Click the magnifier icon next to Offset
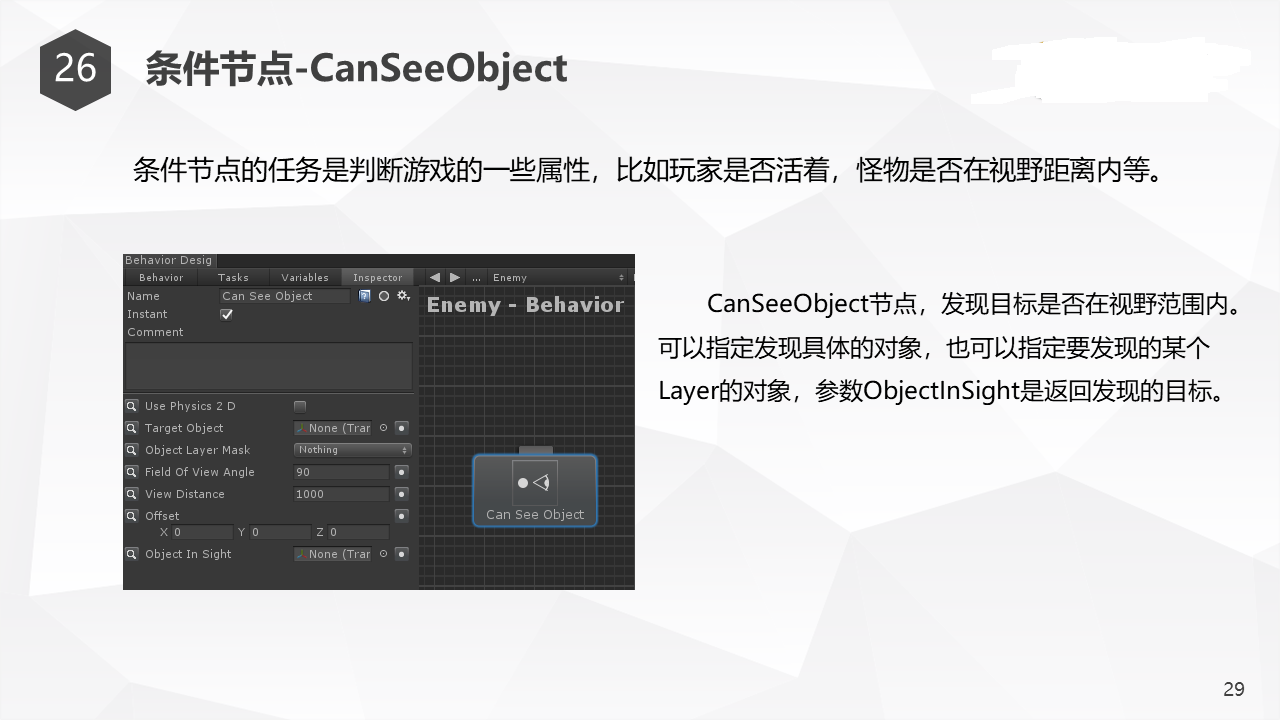 point(132,516)
